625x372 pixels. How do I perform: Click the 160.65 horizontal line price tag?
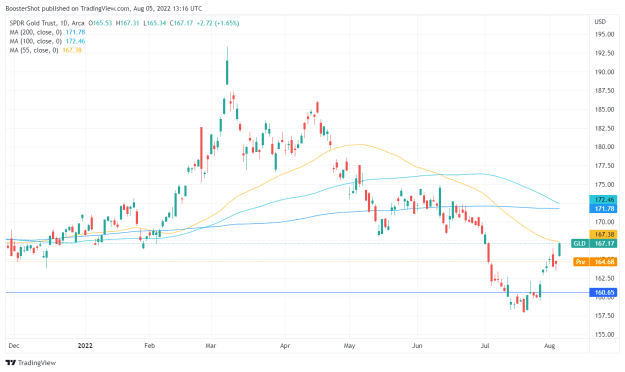point(603,293)
